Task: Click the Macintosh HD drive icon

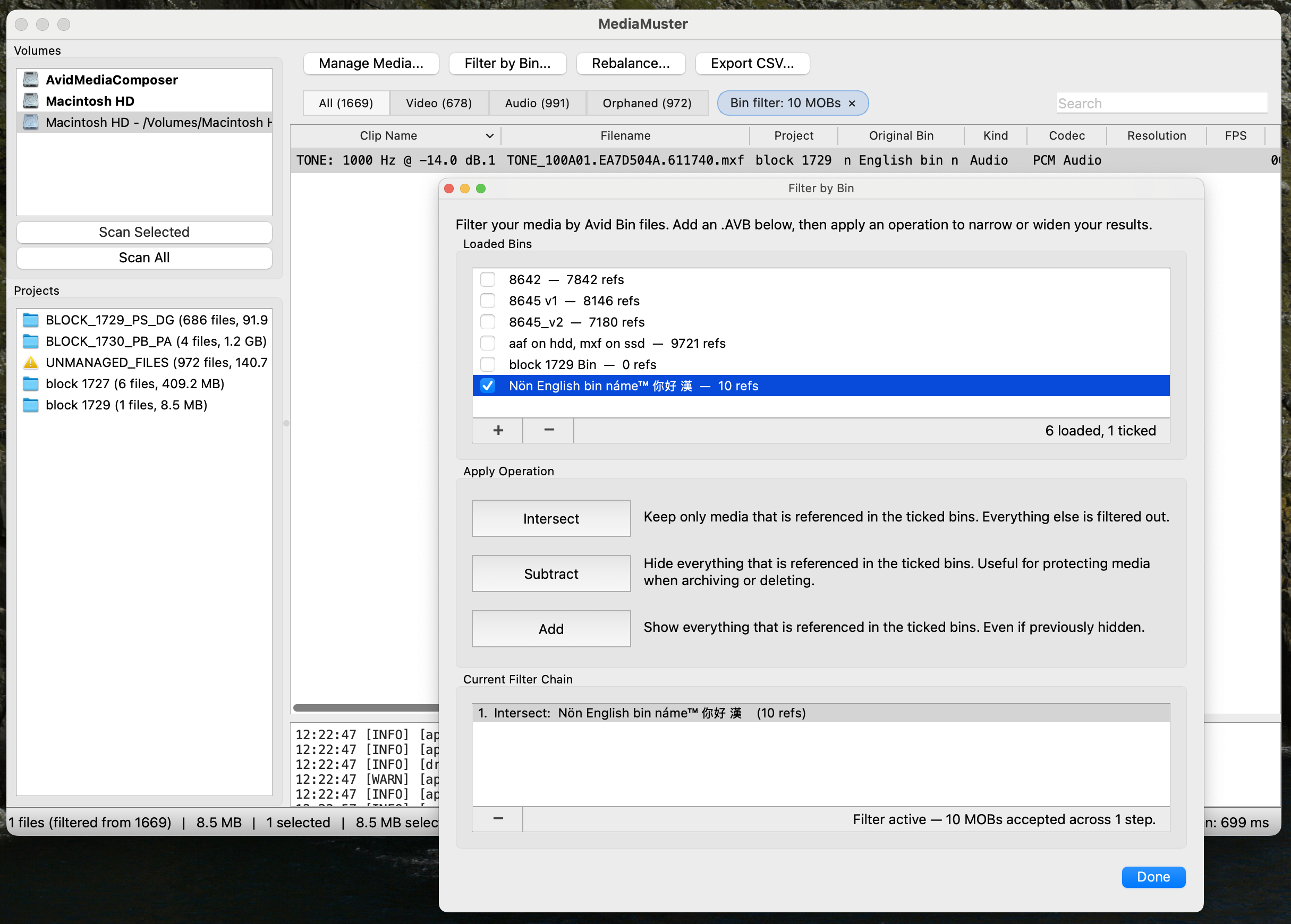Action: point(31,101)
